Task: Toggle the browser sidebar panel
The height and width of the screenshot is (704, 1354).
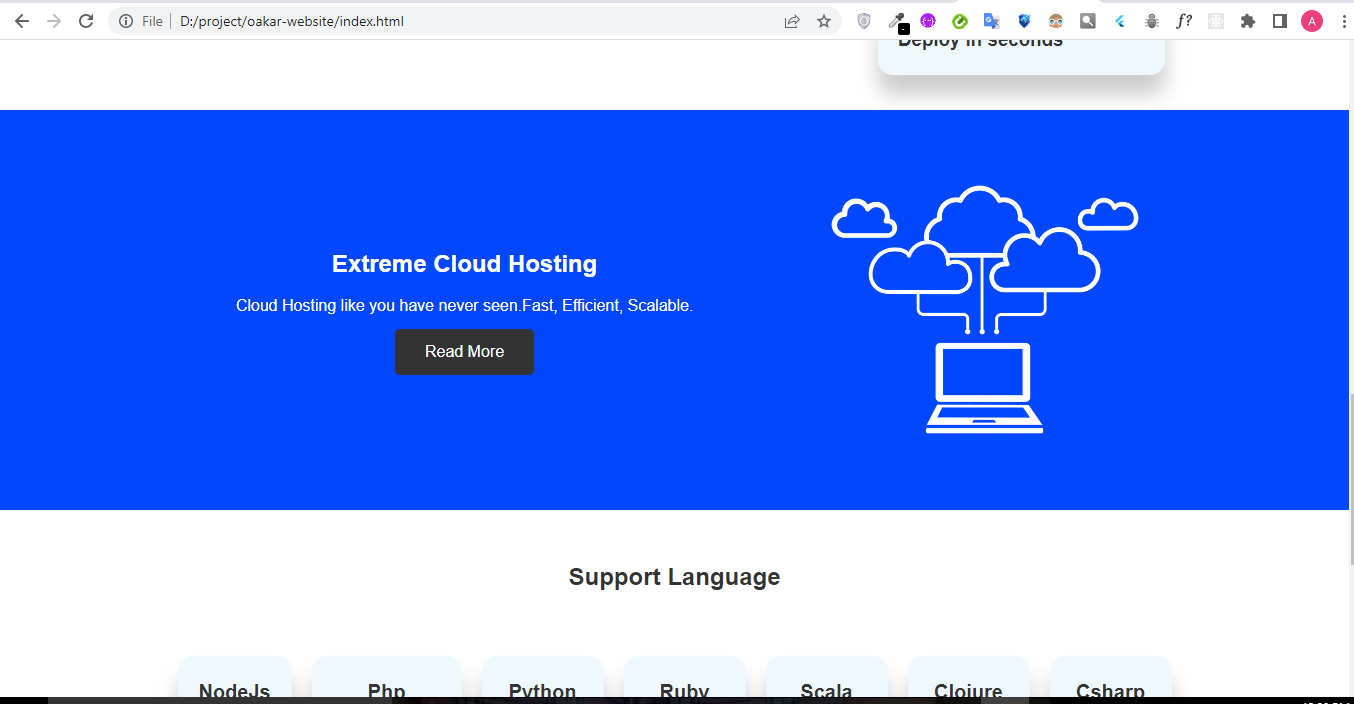Action: click(1280, 20)
